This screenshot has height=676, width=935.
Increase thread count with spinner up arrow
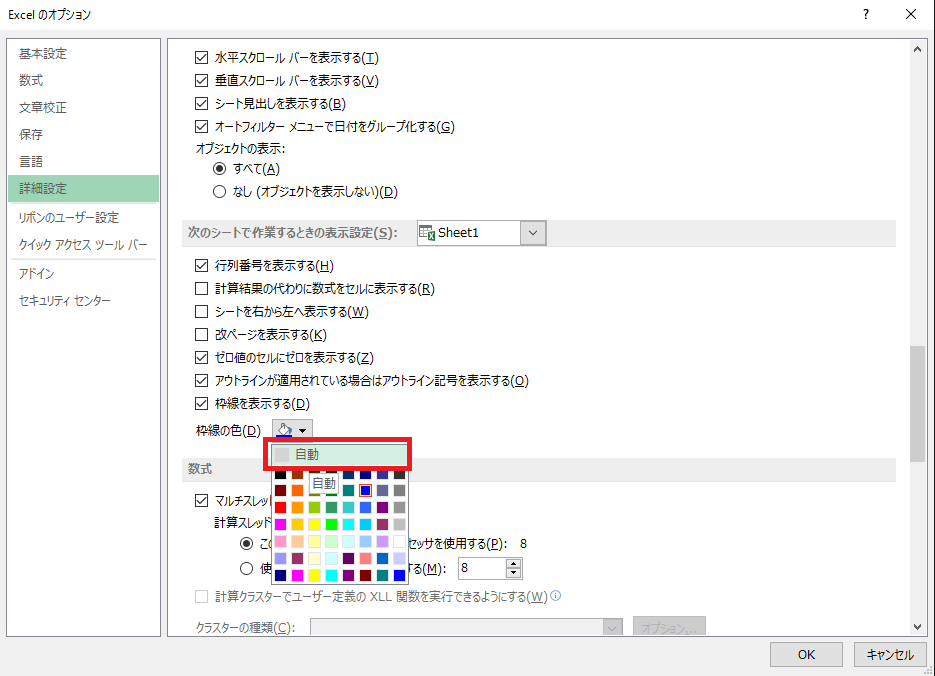pos(514,563)
